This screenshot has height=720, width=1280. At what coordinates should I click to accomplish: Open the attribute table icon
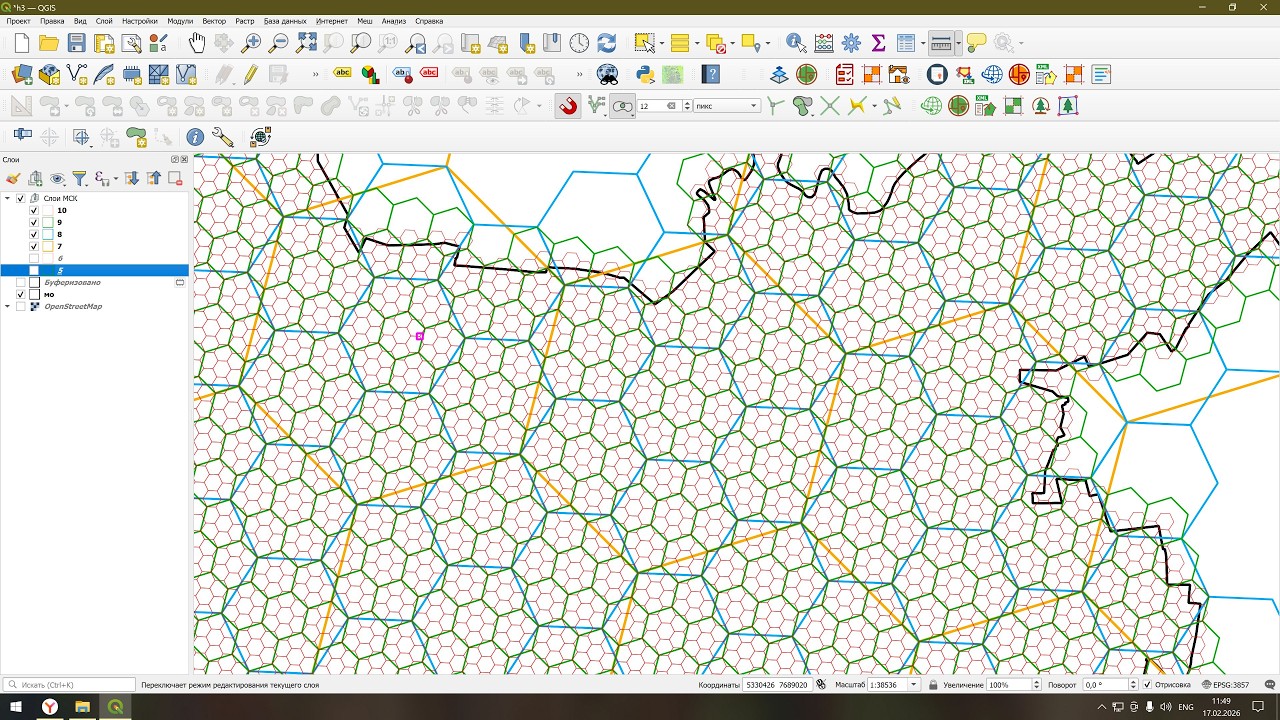click(905, 43)
